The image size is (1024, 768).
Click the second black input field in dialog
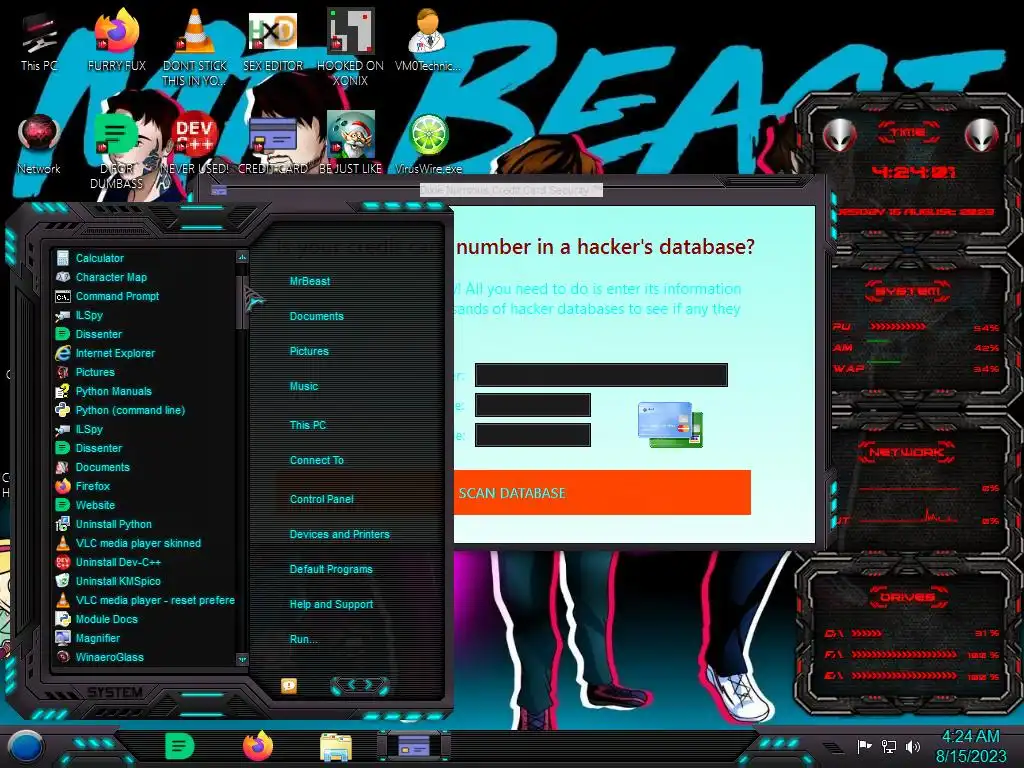[x=532, y=404]
